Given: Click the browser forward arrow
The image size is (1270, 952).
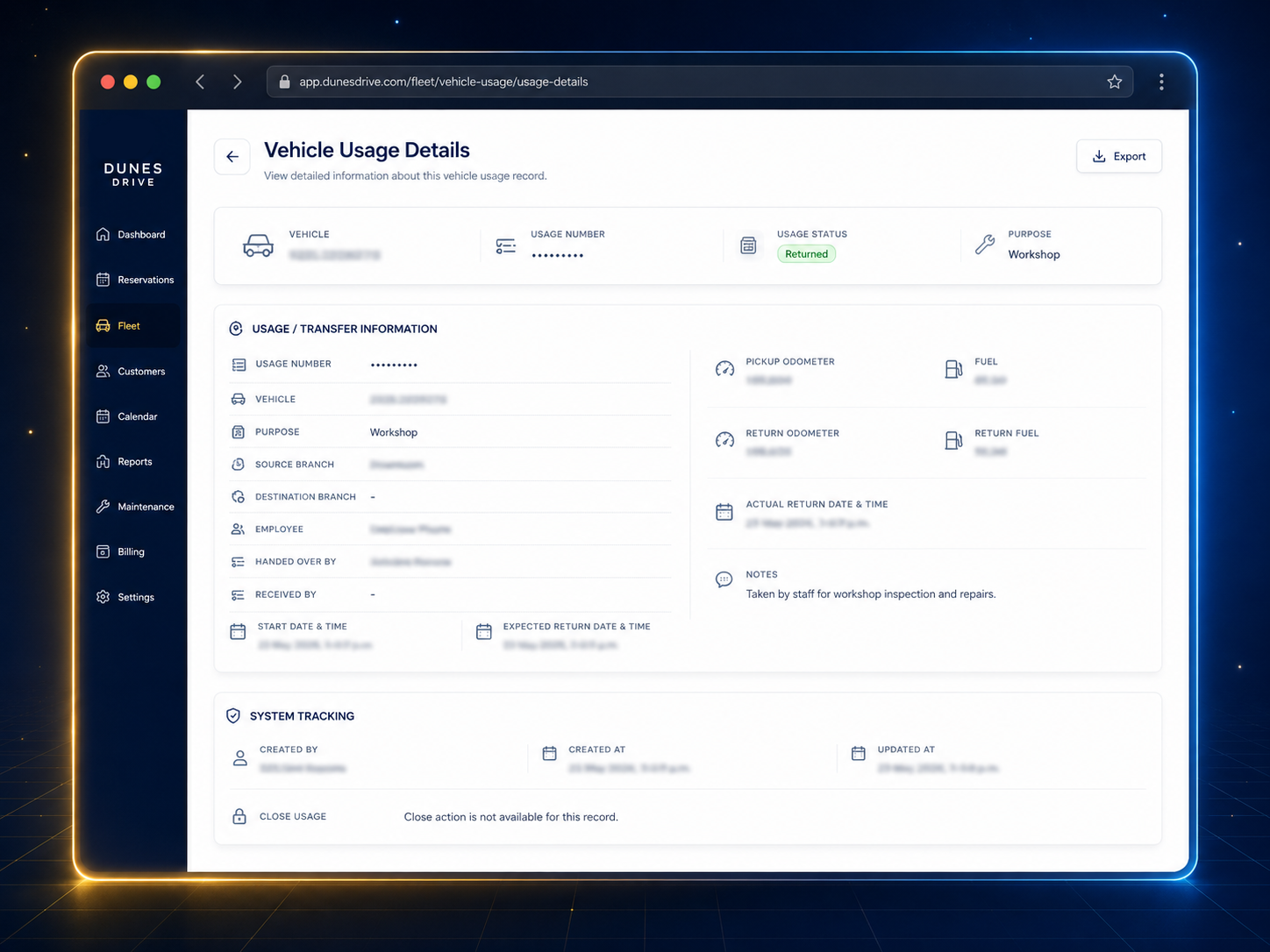Looking at the screenshot, I should [x=237, y=82].
